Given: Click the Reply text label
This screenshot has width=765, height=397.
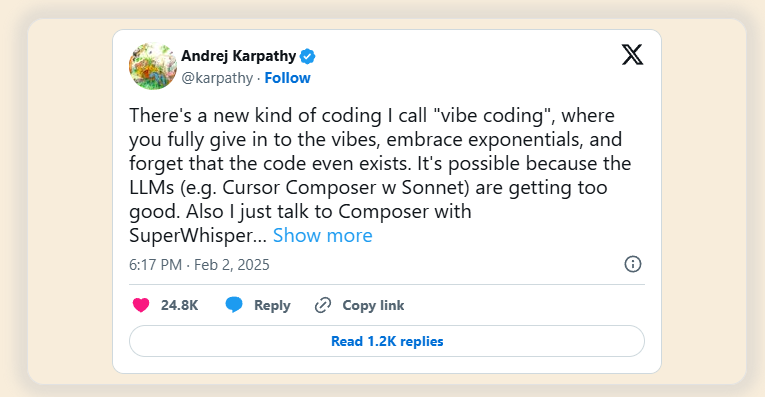Looking at the screenshot, I should tap(272, 305).
